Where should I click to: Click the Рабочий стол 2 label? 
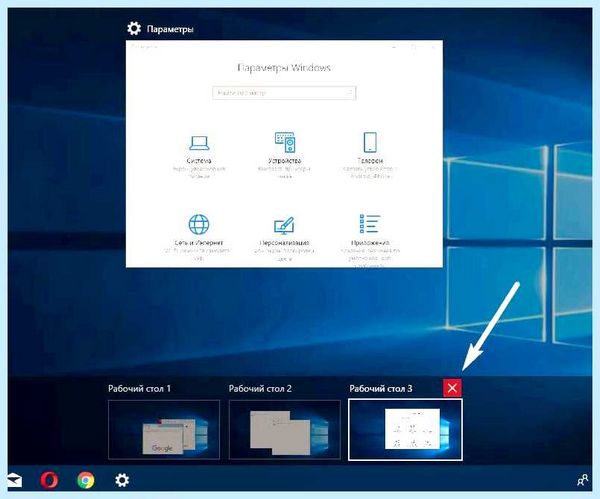(260, 389)
